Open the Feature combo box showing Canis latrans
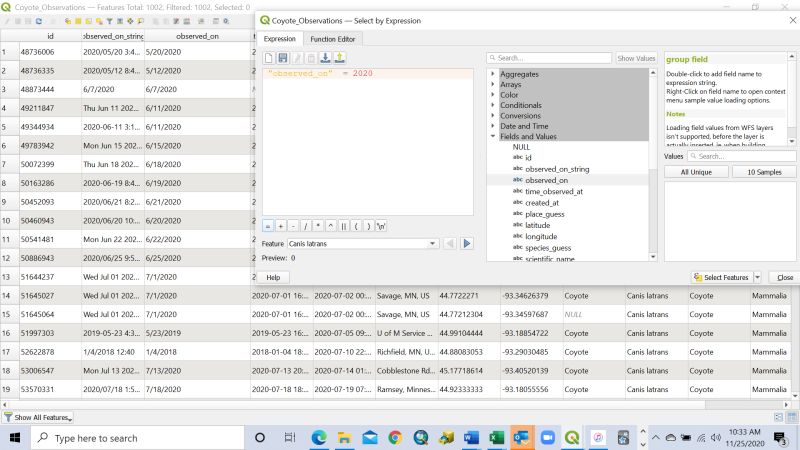Viewport: 800px width, 450px height. click(362, 243)
